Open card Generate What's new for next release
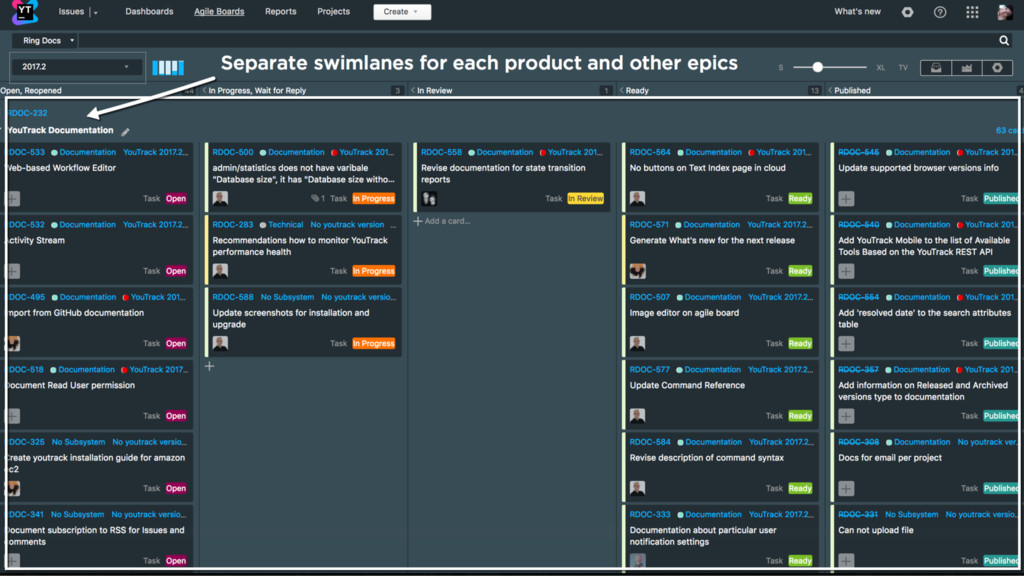 pyautogui.click(x=712, y=240)
